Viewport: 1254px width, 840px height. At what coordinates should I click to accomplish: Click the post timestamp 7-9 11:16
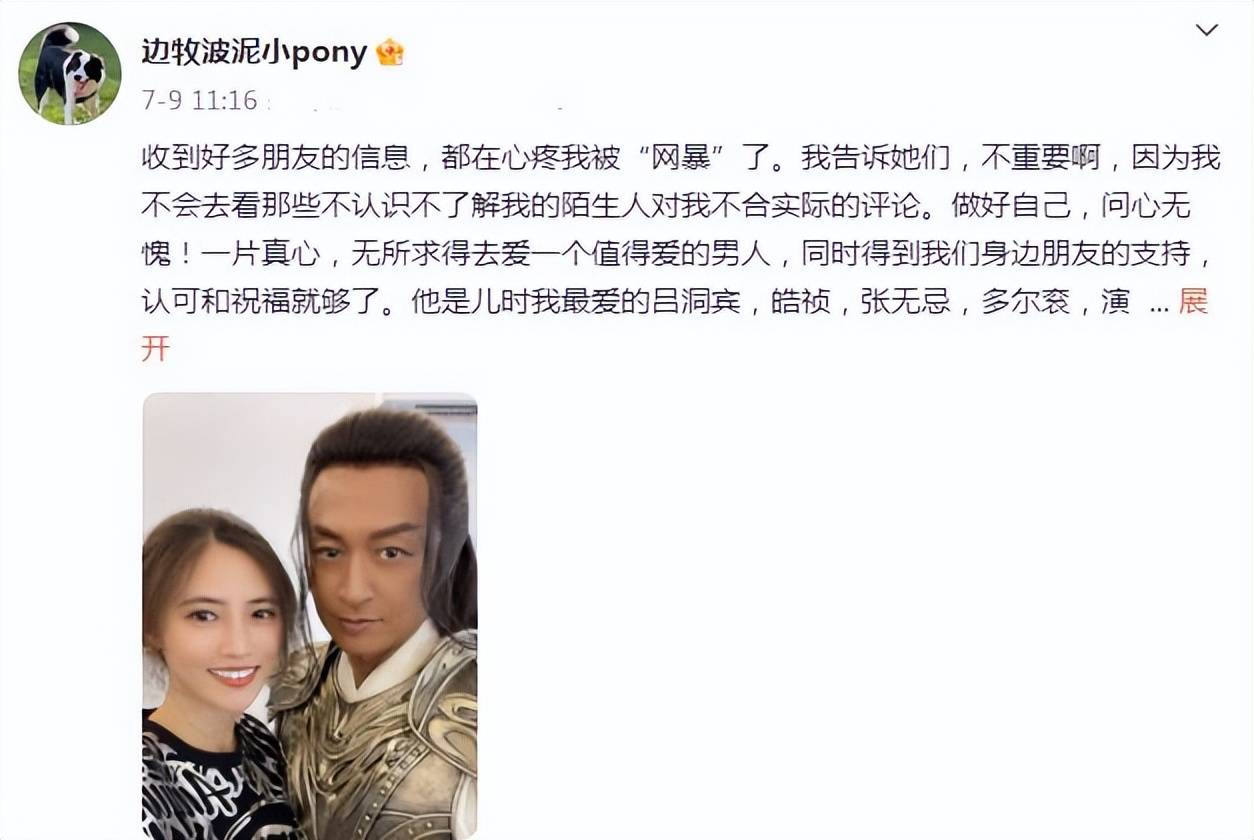tap(199, 101)
